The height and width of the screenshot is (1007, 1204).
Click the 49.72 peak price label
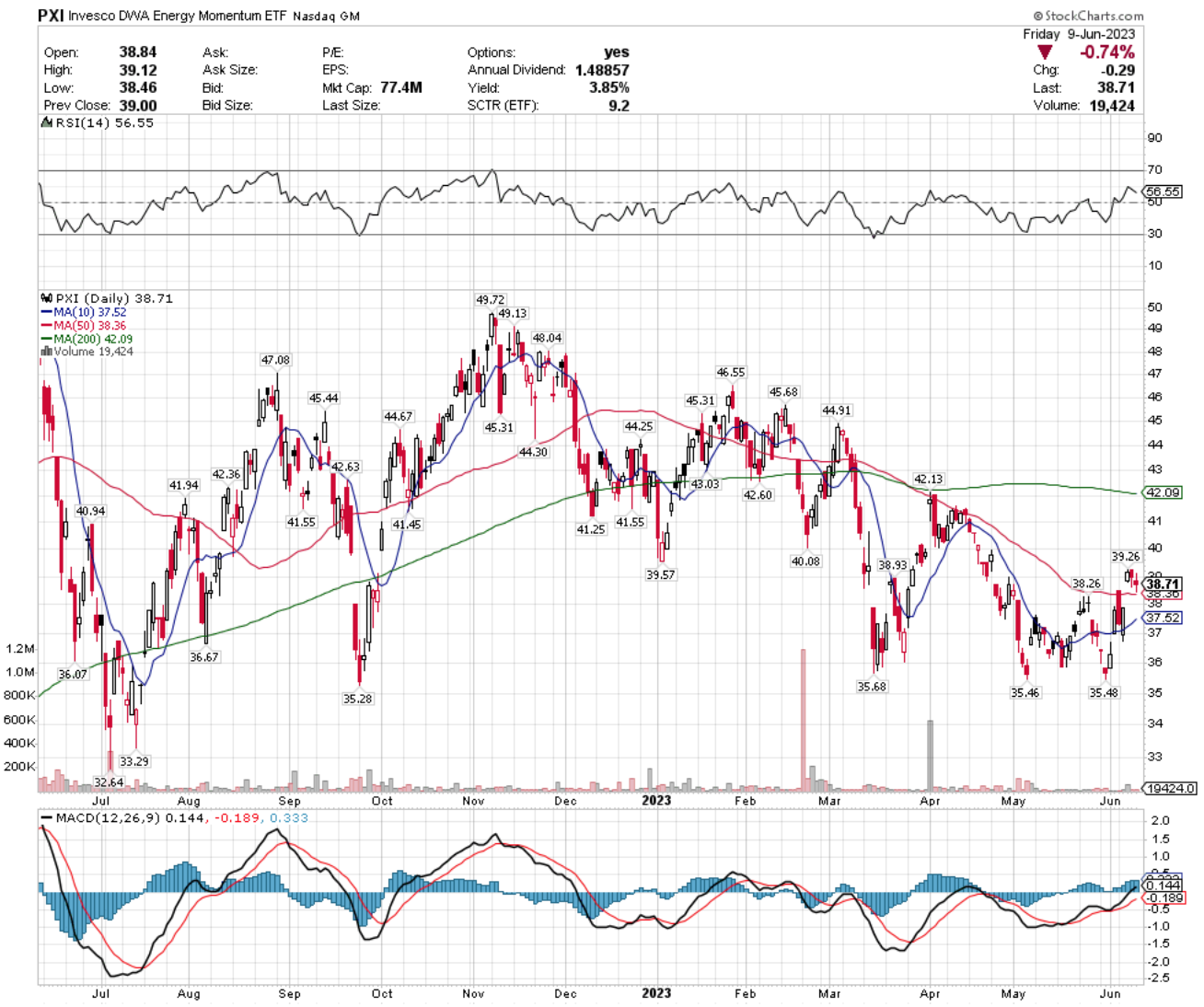pyautogui.click(x=490, y=300)
